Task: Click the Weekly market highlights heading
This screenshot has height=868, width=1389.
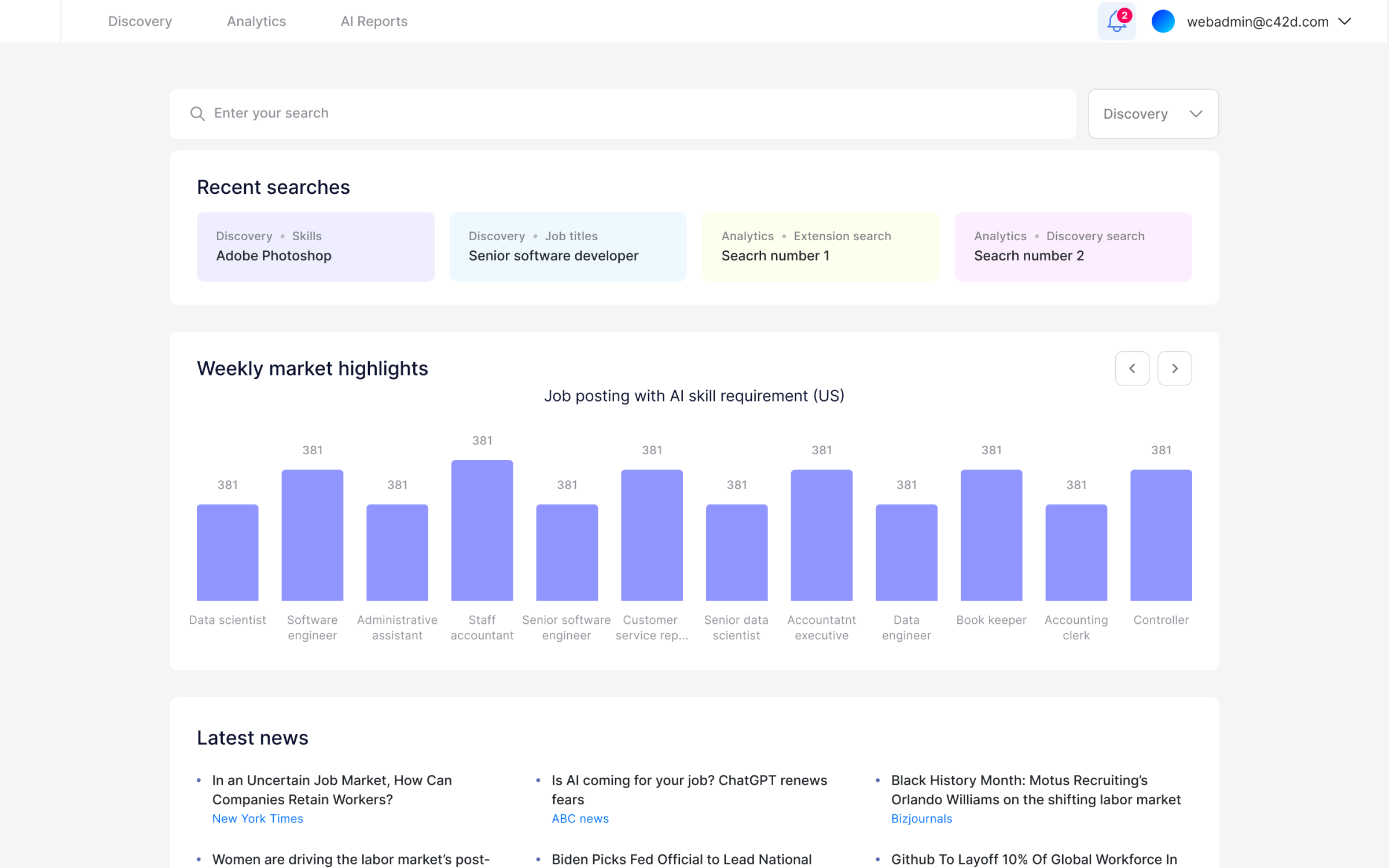Action: coord(313,369)
